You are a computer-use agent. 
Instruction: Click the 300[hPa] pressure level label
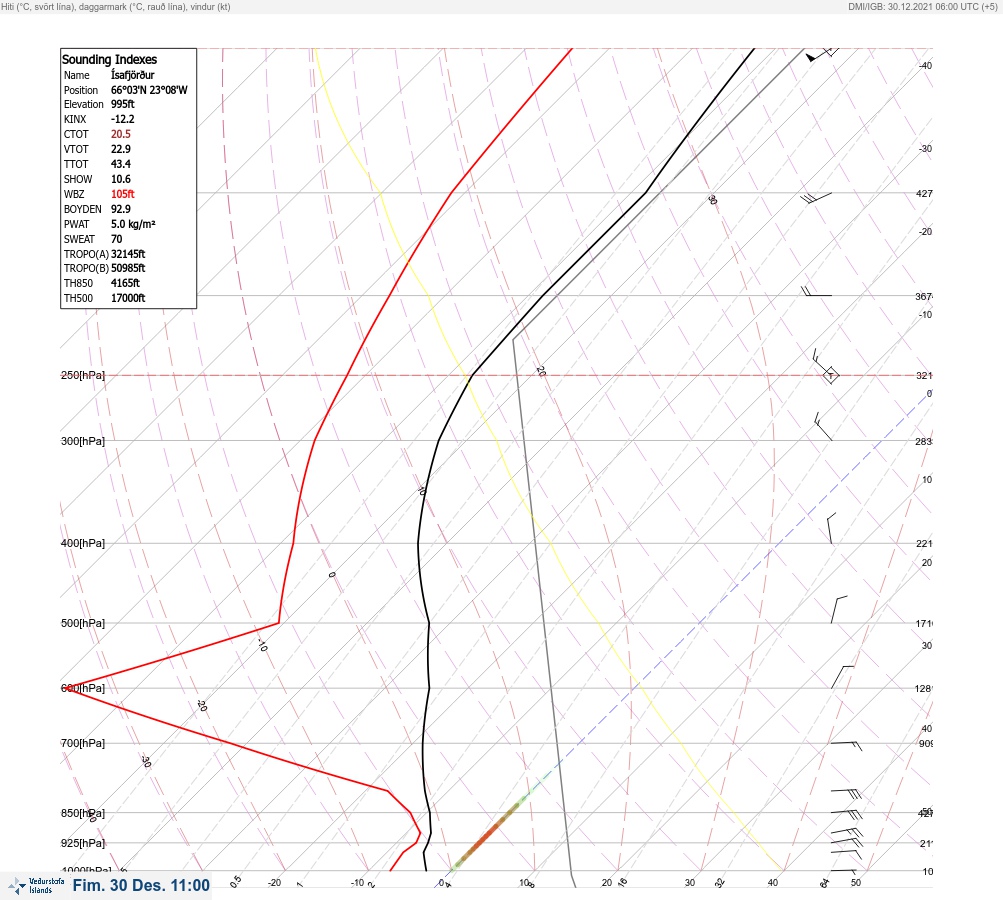pos(83,441)
